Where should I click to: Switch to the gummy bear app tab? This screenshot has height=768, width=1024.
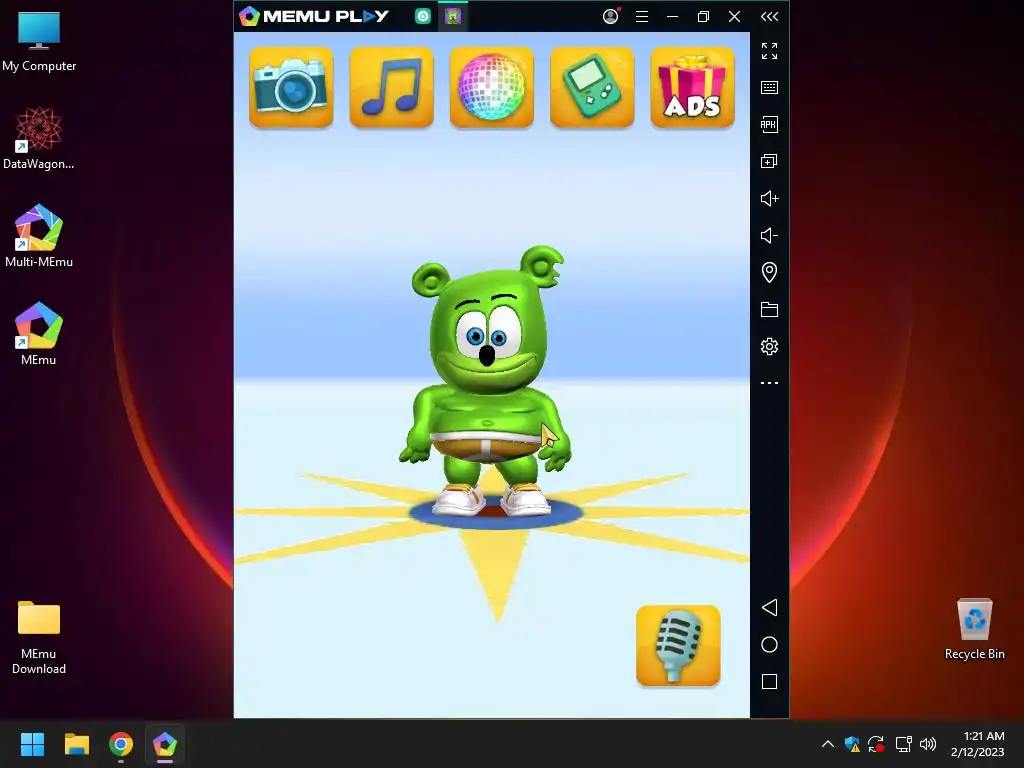pyautogui.click(x=453, y=16)
